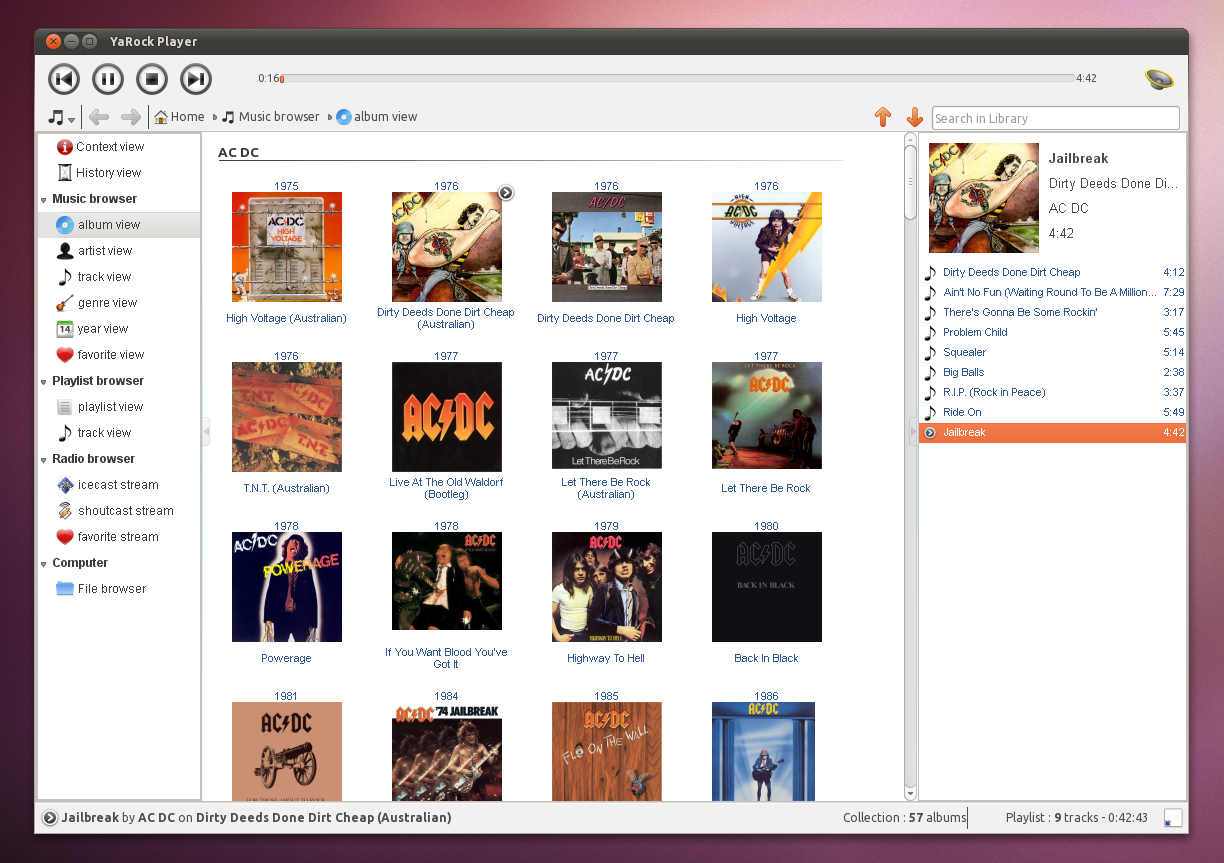Stop playback with the stop button
Image resolution: width=1224 pixels, height=863 pixels.
(x=152, y=79)
